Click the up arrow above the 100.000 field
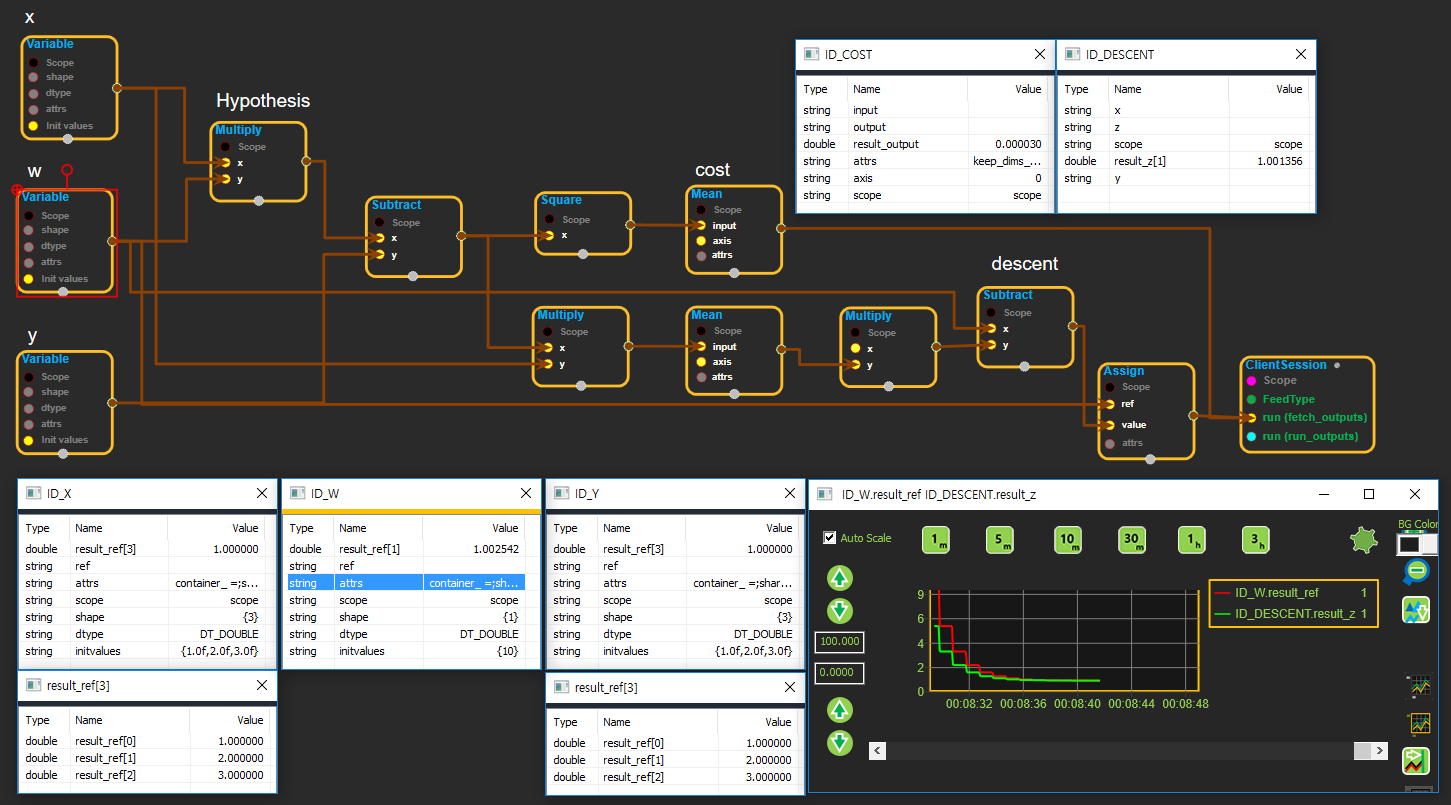 point(839,578)
